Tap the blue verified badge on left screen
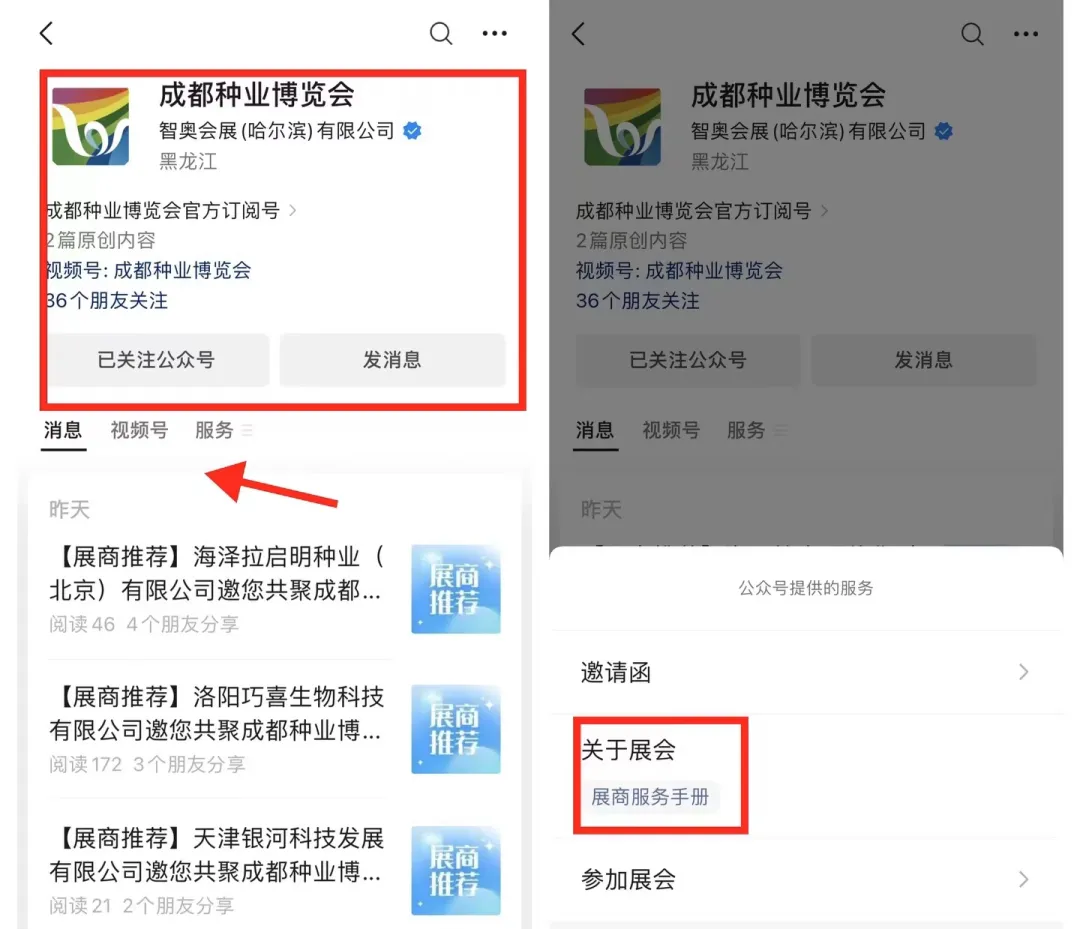 click(412, 130)
